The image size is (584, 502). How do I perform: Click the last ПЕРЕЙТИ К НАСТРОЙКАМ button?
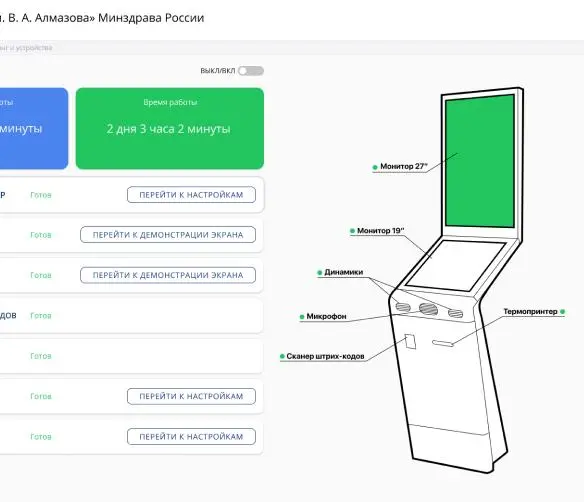point(191,436)
